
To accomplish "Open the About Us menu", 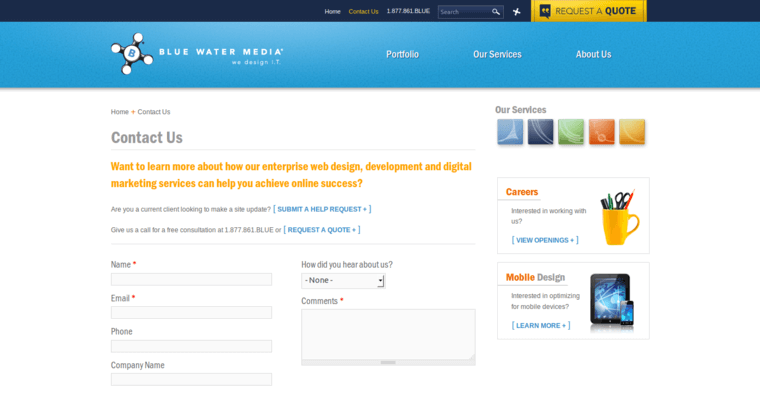I will (593, 54).
